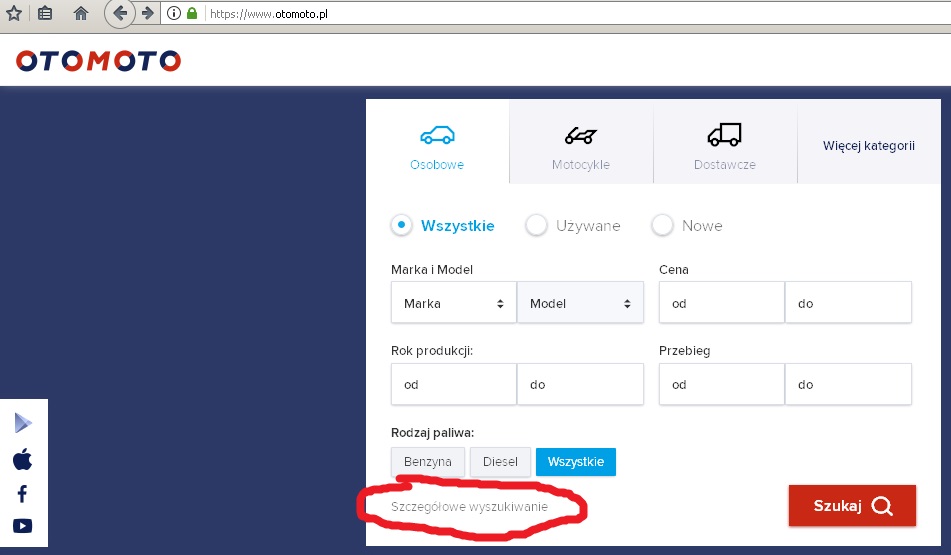951x555 pixels.
Task: Click the bookmark star icon
Action: [13, 13]
